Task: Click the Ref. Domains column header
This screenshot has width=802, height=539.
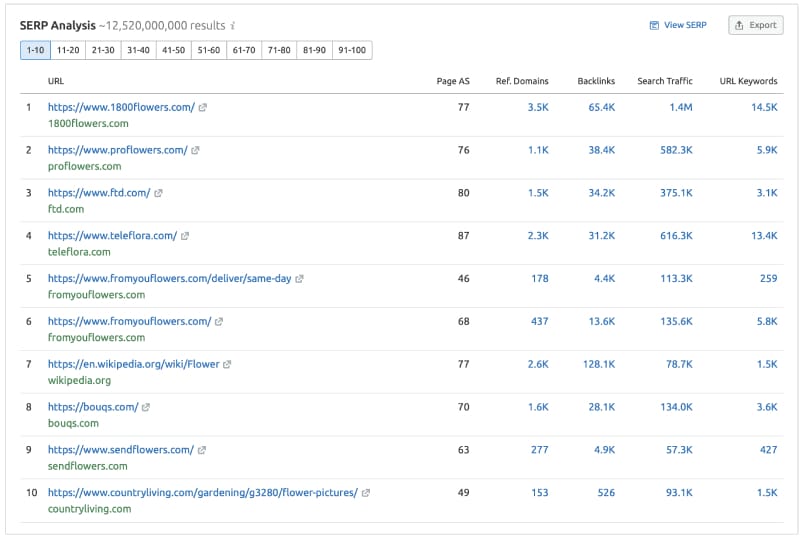Action: click(522, 81)
